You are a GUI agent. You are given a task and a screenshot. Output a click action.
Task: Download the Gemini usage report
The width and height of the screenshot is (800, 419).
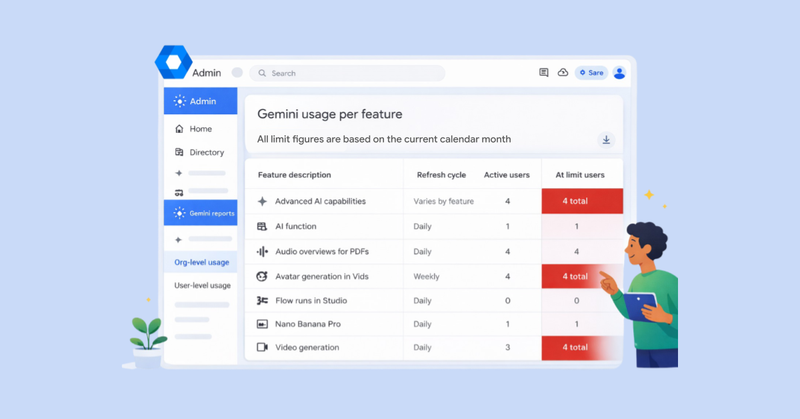[606, 140]
